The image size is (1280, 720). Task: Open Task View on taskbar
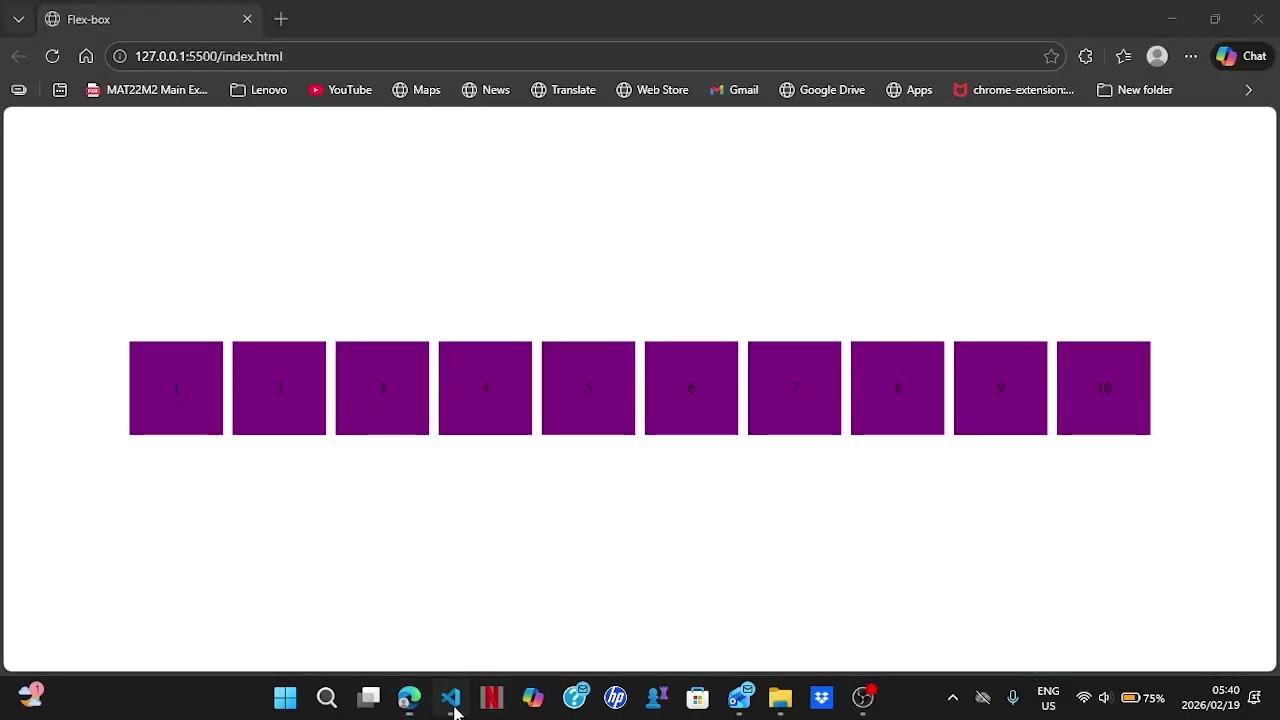(369, 698)
